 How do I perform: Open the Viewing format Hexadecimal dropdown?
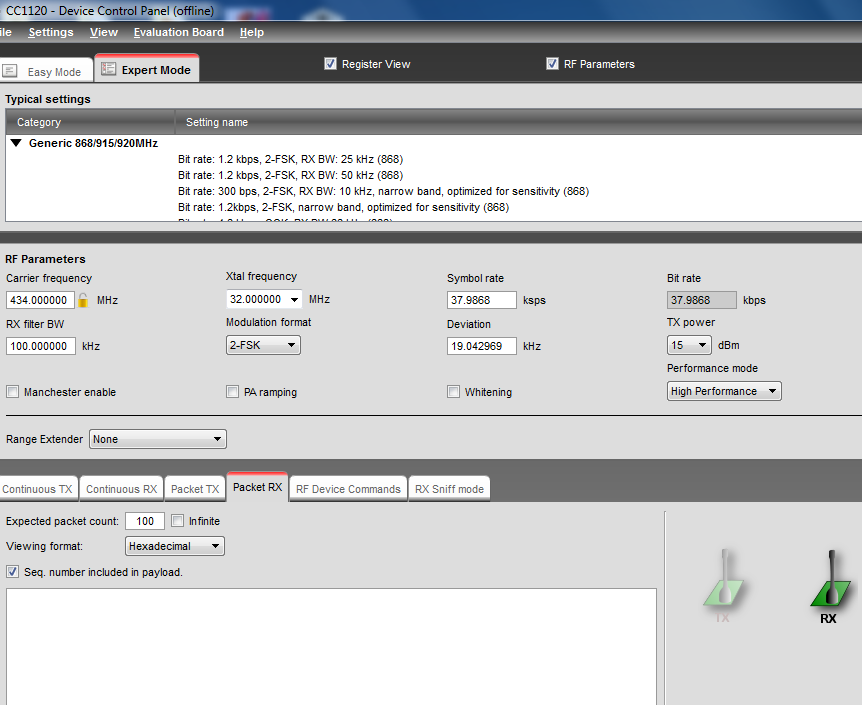[x=175, y=546]
